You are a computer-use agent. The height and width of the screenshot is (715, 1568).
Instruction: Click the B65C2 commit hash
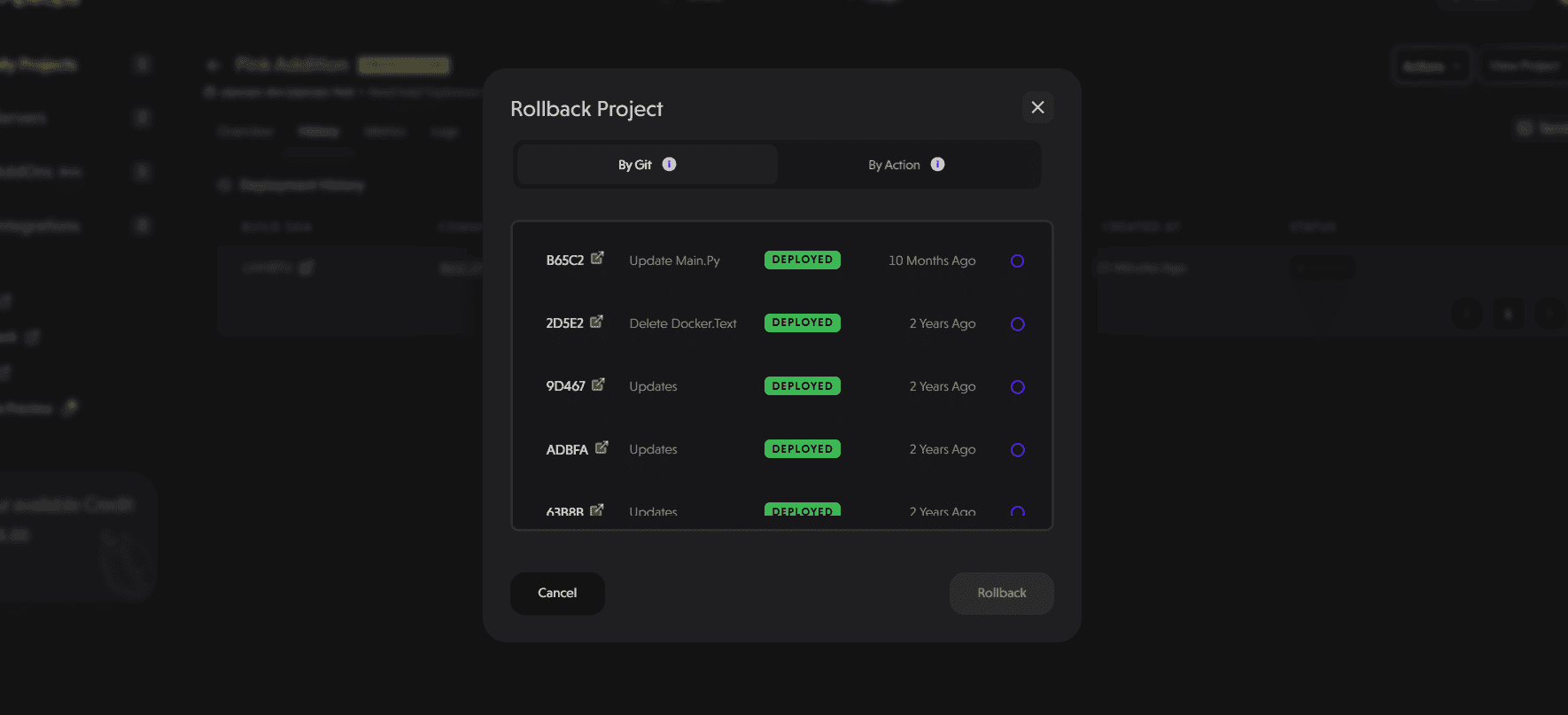coord(564,260)
